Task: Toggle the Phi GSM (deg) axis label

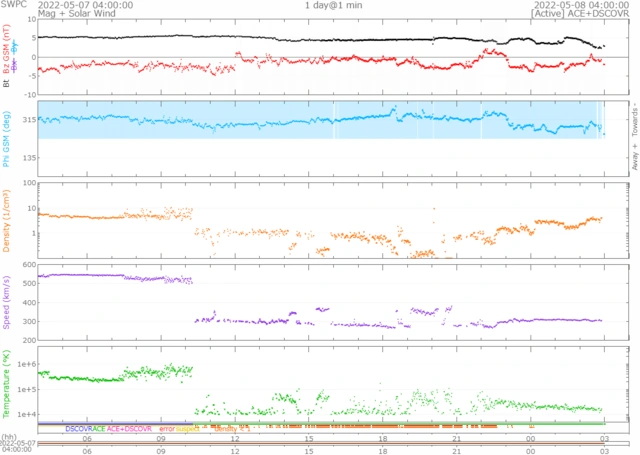Action: (x=7, y=137)
